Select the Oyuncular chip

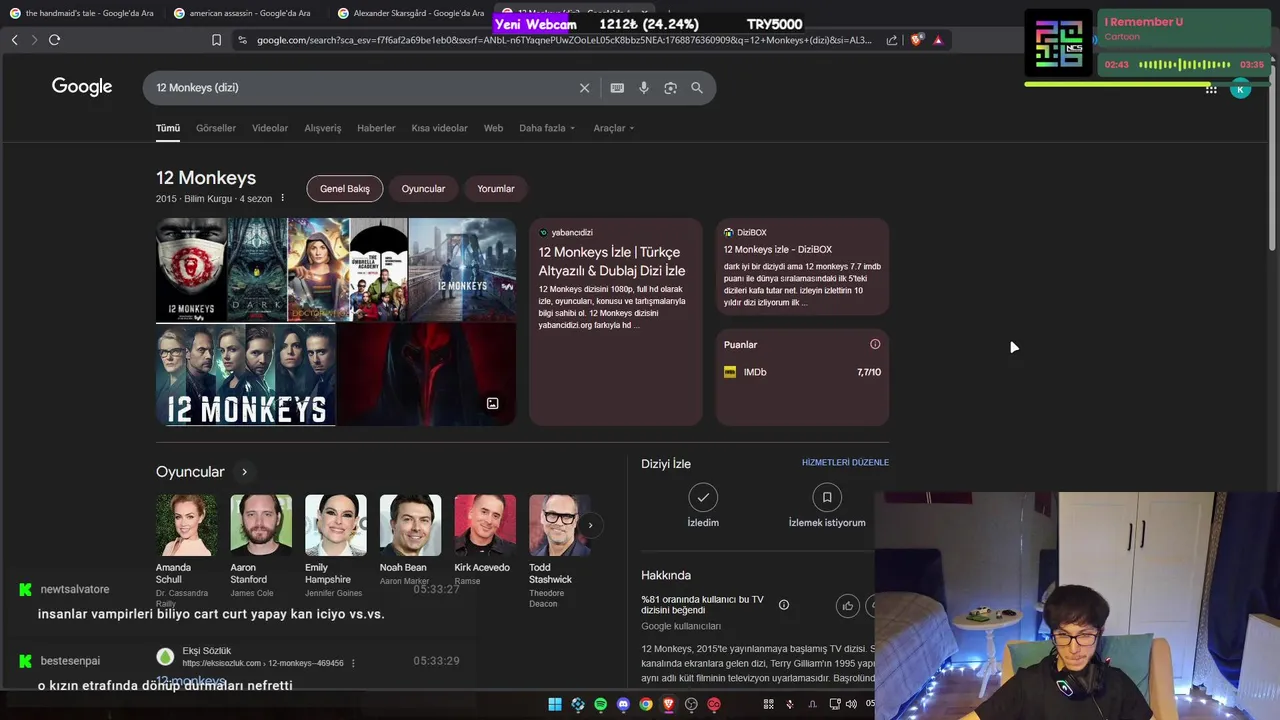tap(423, 188)
